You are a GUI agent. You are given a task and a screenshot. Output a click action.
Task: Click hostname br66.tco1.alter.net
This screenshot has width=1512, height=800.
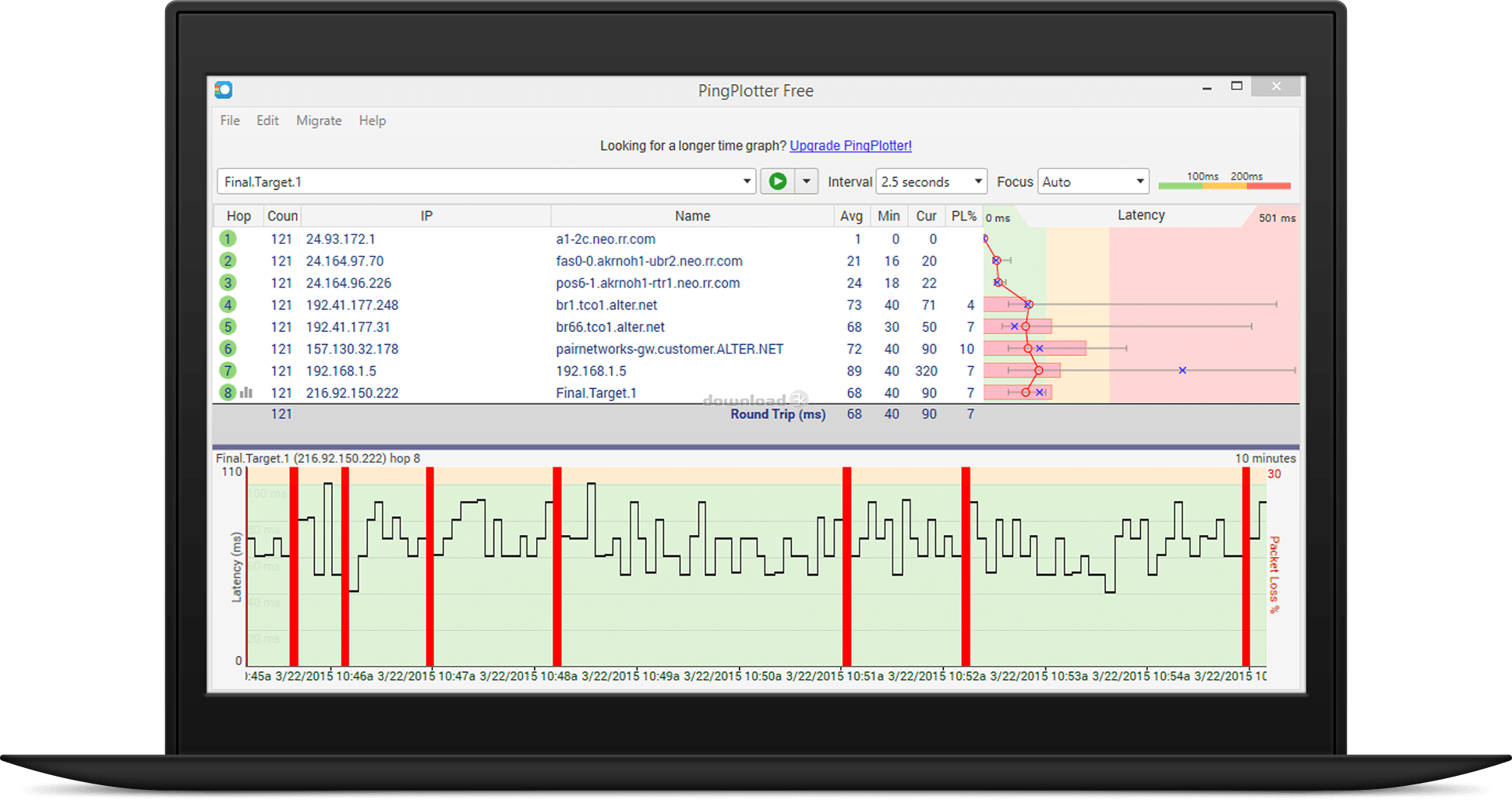tap(610, 327)
